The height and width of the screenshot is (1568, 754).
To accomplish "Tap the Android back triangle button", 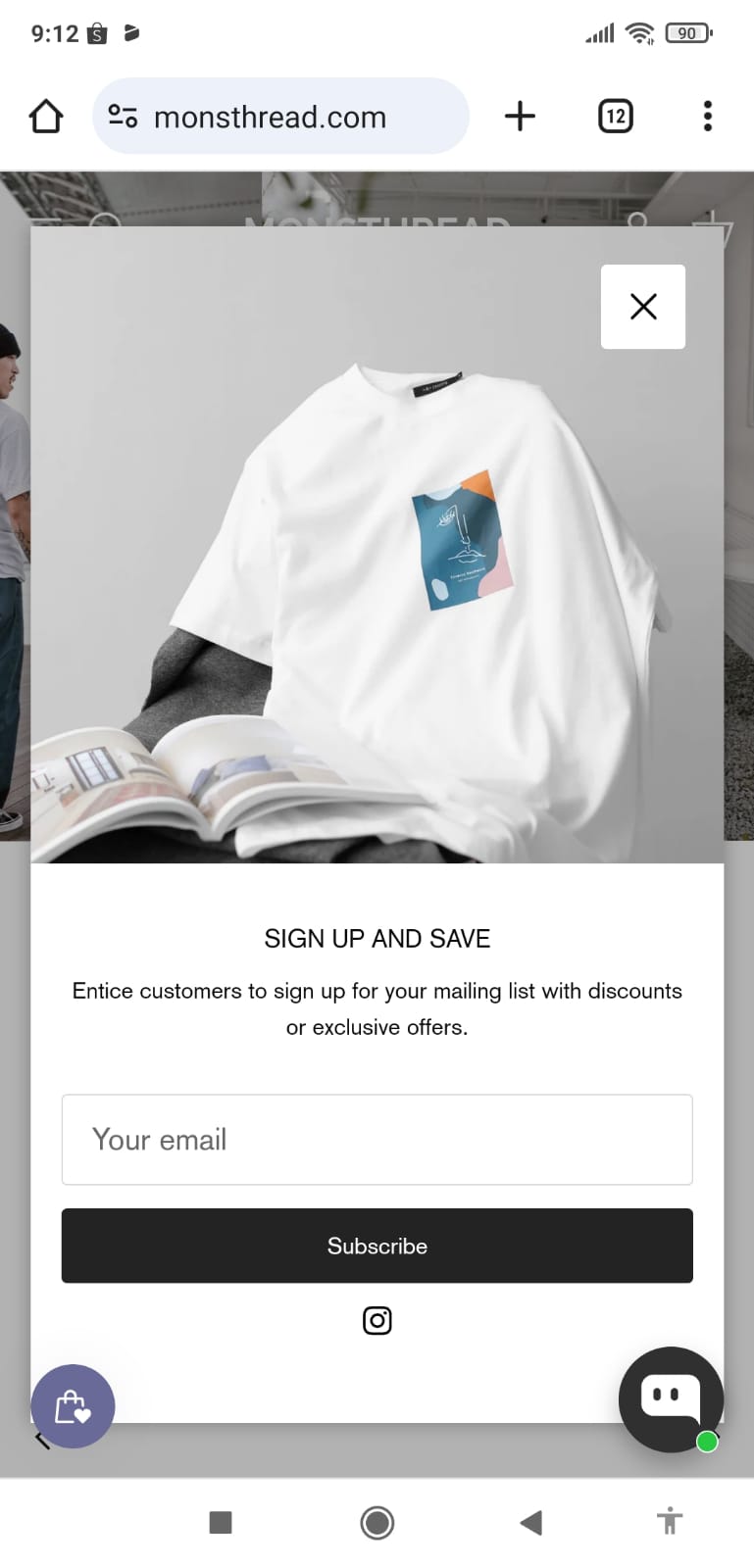I will click(x=530, y=1522).
